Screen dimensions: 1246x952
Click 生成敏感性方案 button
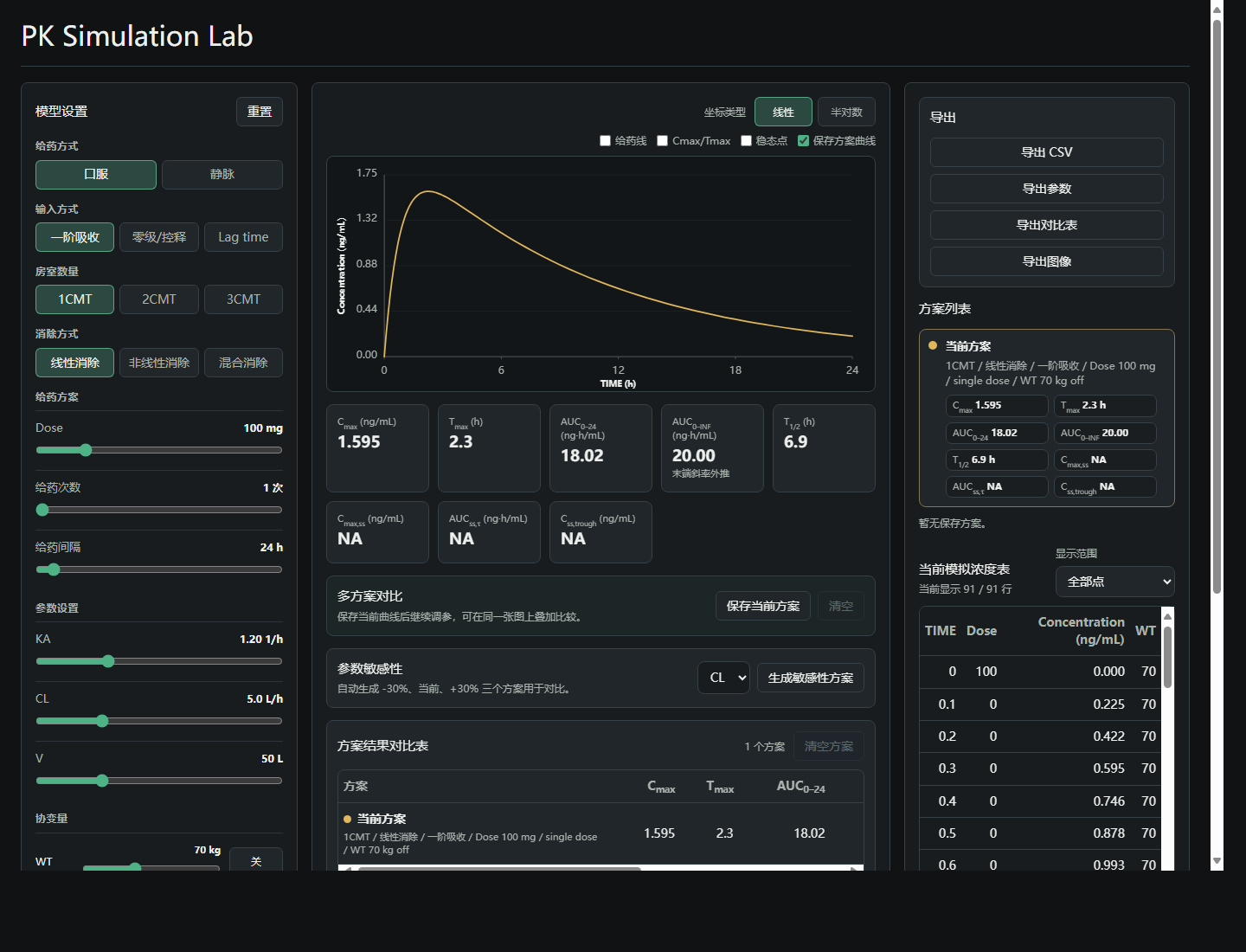[x=811, y=678]
